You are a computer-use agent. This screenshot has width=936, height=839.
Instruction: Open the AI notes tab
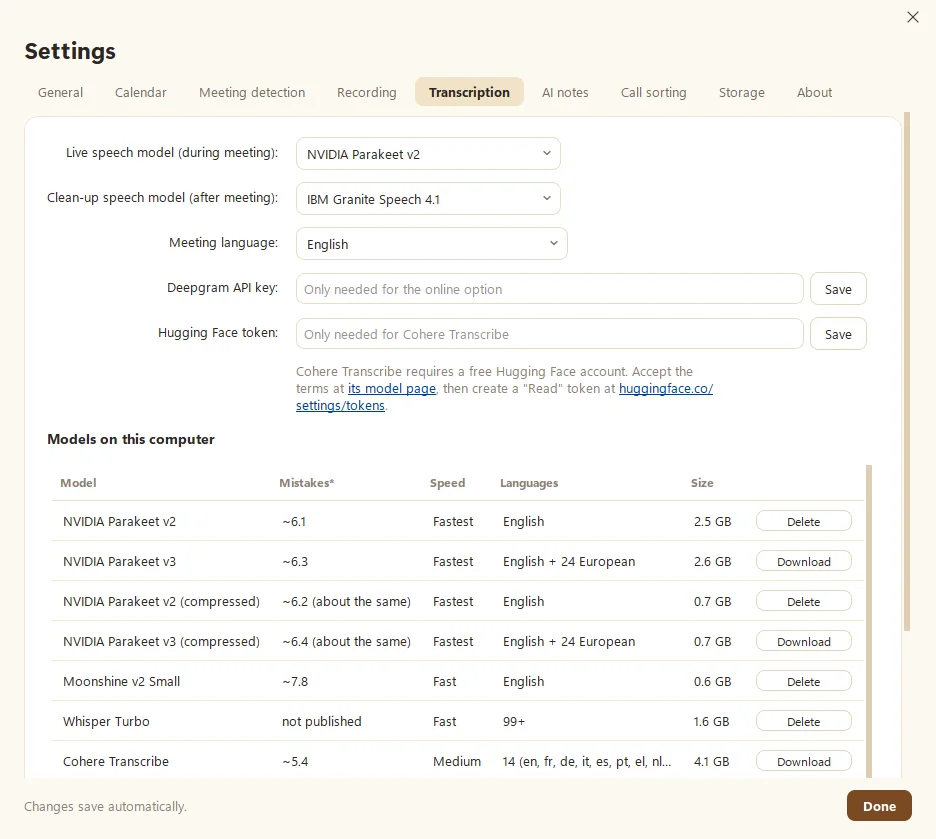565,92
